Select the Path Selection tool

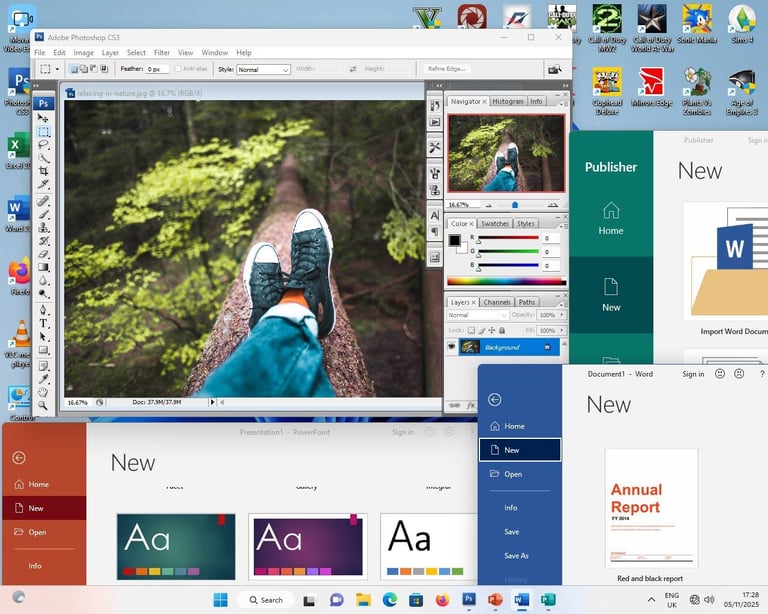pyautogui.click(x=43, y=336)
